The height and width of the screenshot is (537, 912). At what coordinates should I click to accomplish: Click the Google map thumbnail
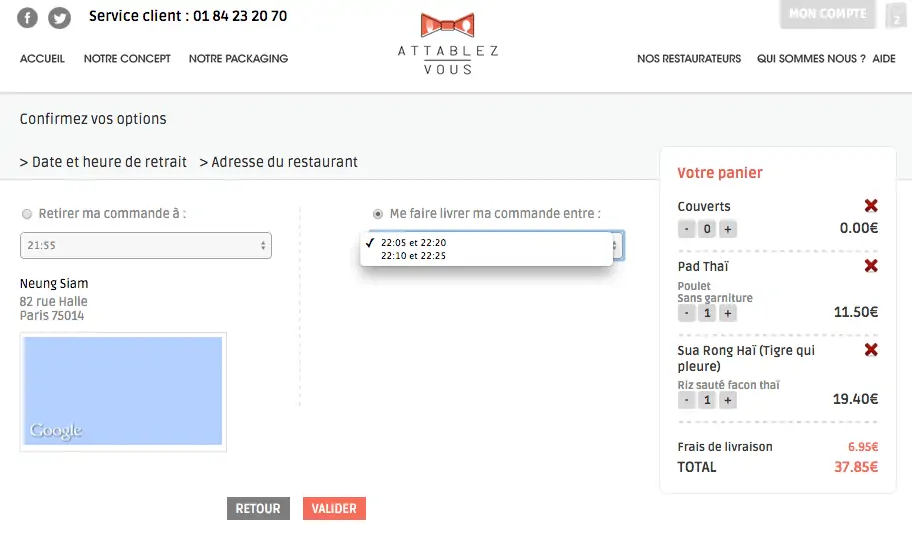coord(123,392)
